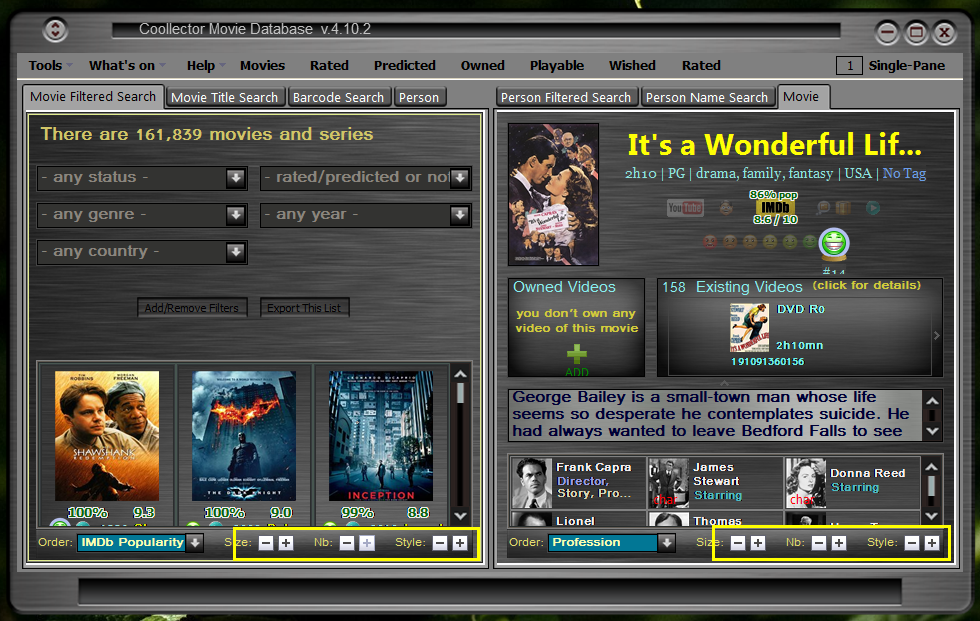The image size is (980, 621).
Task: Click the Movies menu item
Action: (x=262, y=66)
